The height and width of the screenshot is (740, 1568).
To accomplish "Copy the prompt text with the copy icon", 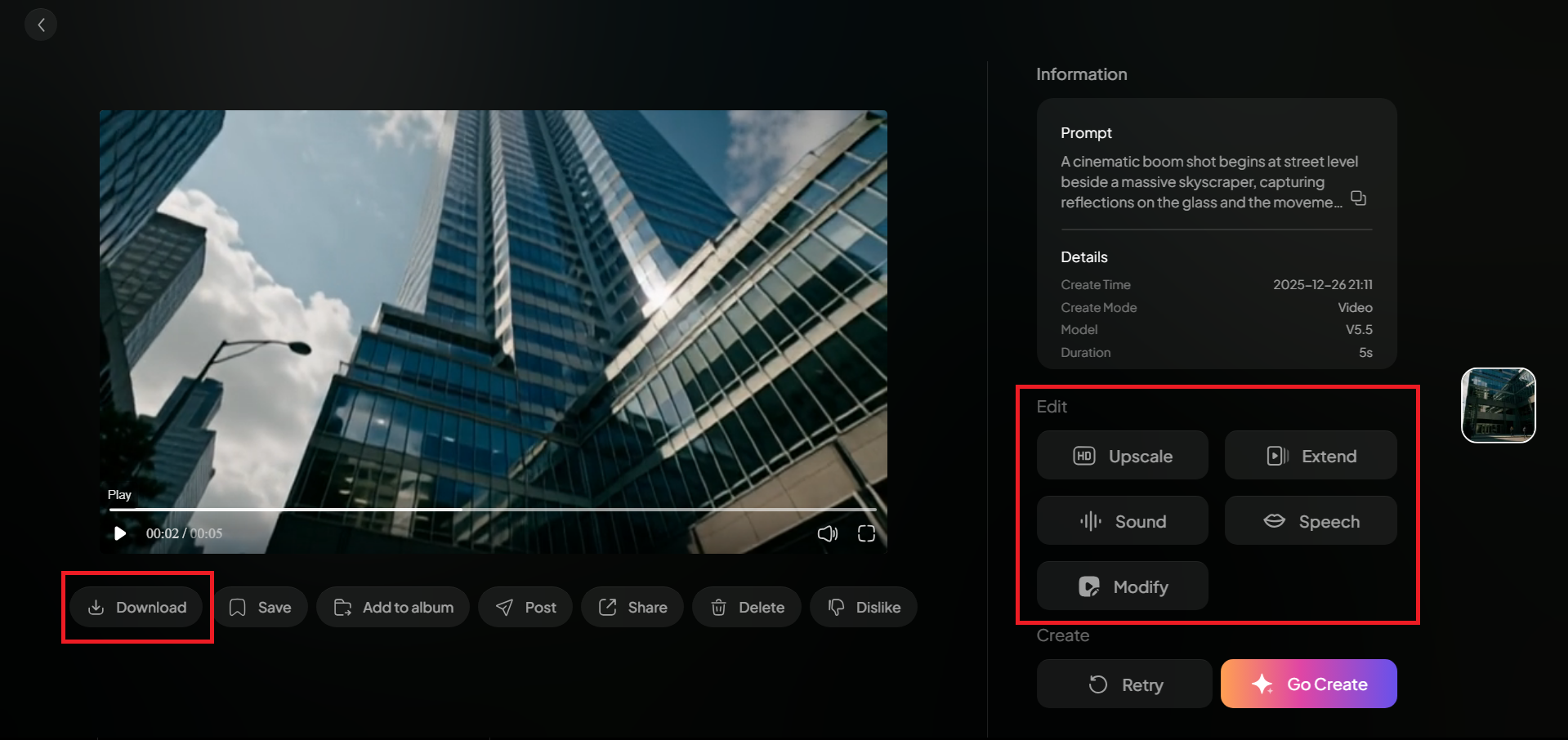I will [x=1358, y=198].
